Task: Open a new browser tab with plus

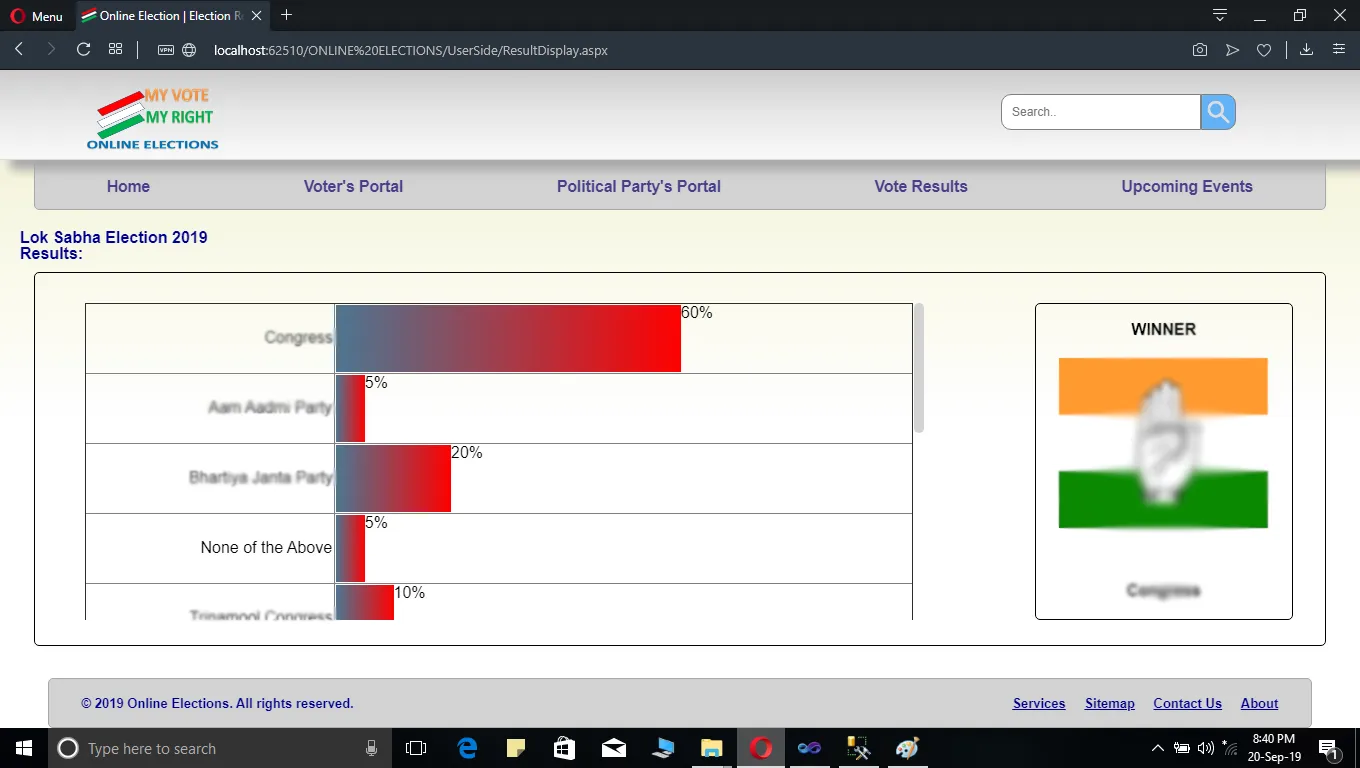Action: (287, 15)
